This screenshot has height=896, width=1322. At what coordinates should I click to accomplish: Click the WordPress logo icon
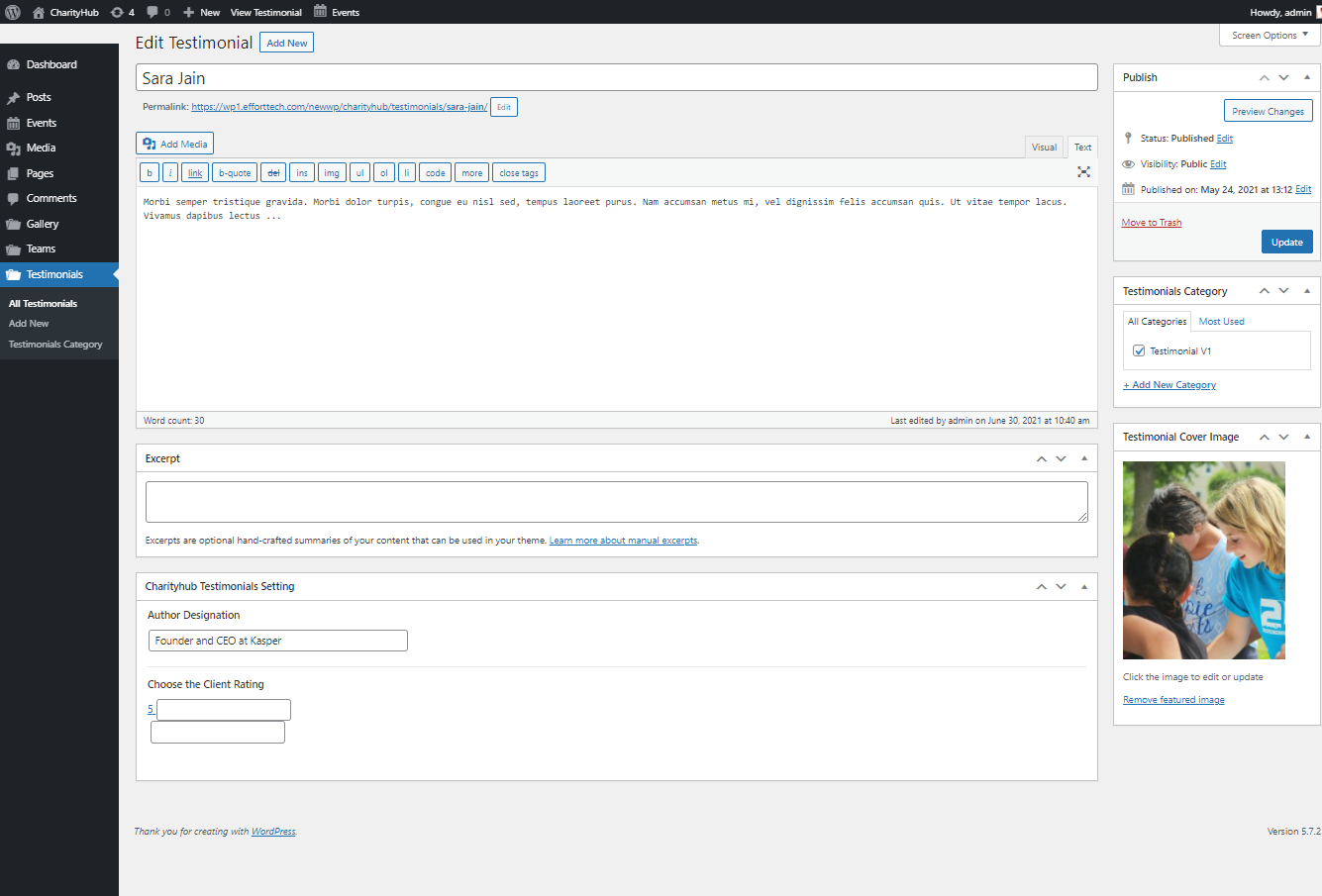click(x=13, y=12)
